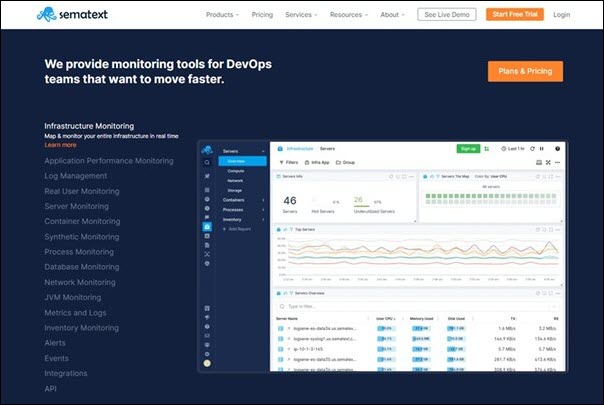Click the search icon in dashboard sidebar
604x405 pixels.
click(207, 163)
